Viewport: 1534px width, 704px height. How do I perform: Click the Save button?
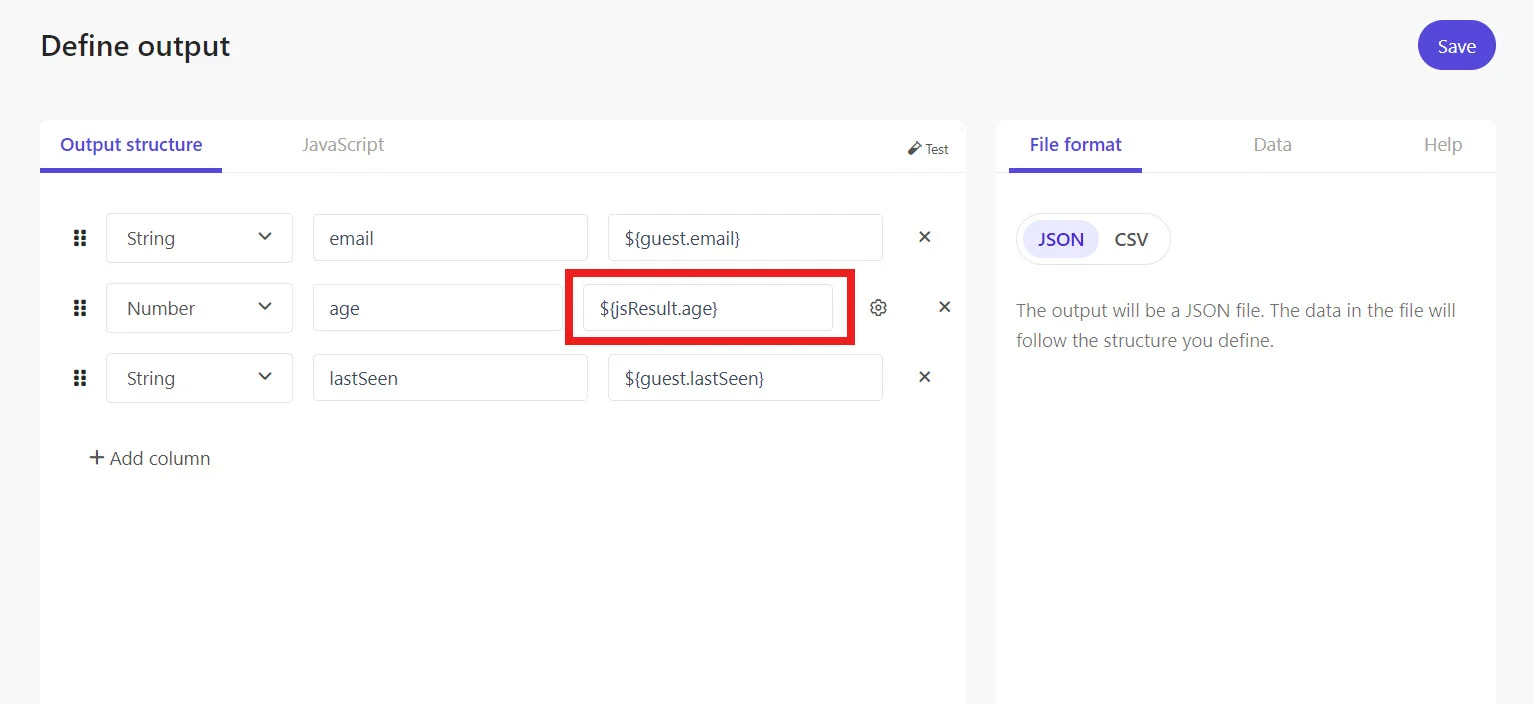(x=1456, y=46)
